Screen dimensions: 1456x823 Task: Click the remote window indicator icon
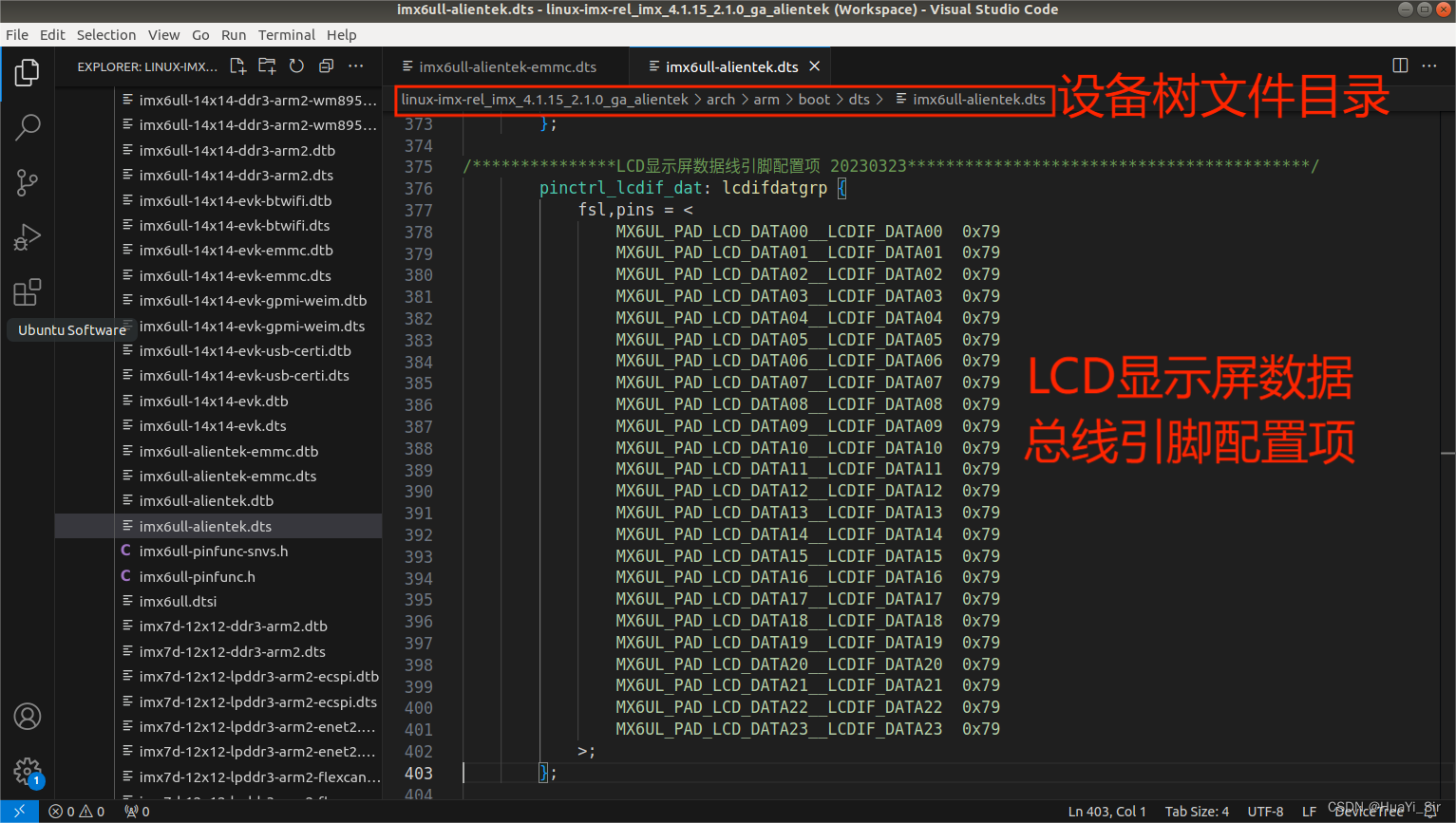click(x=19, y=812)
